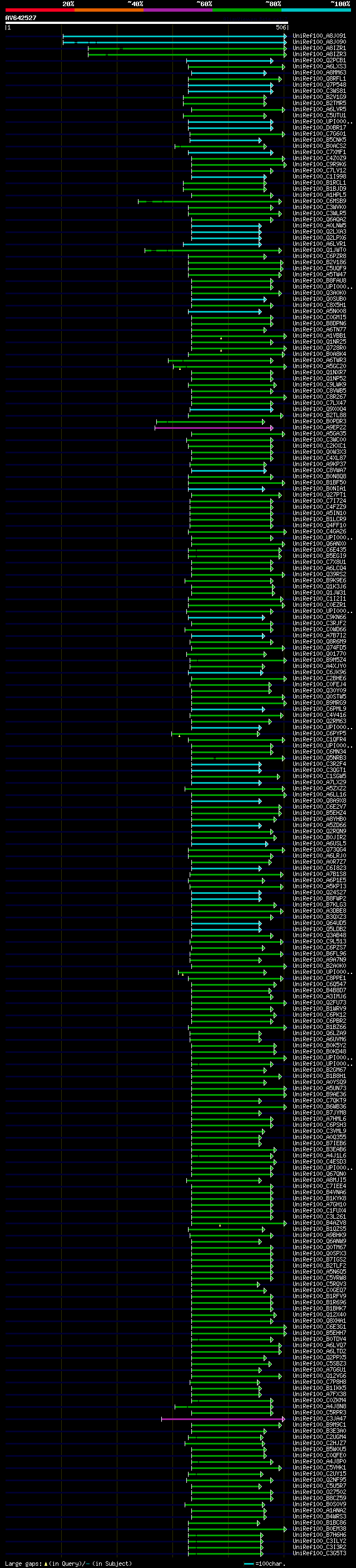Select hit UniRef100_Q8A9X8
The image size is (356, 1568).
[319, 801]
